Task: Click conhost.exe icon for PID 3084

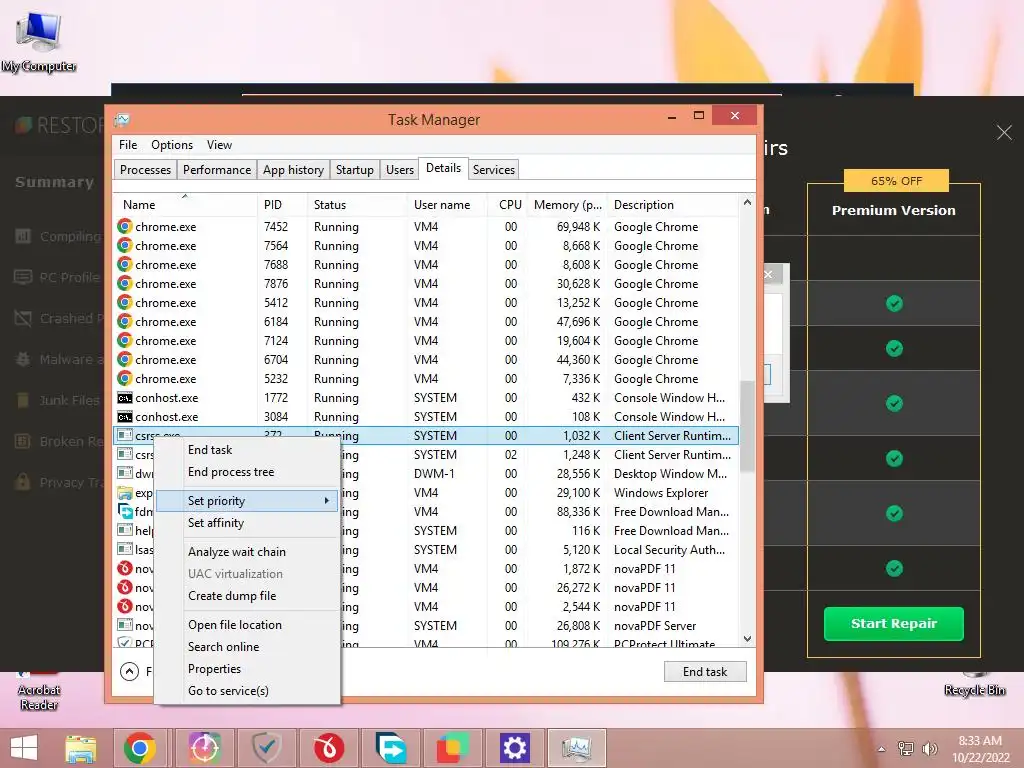Action: pyautogui.click(x=125, y=417)
